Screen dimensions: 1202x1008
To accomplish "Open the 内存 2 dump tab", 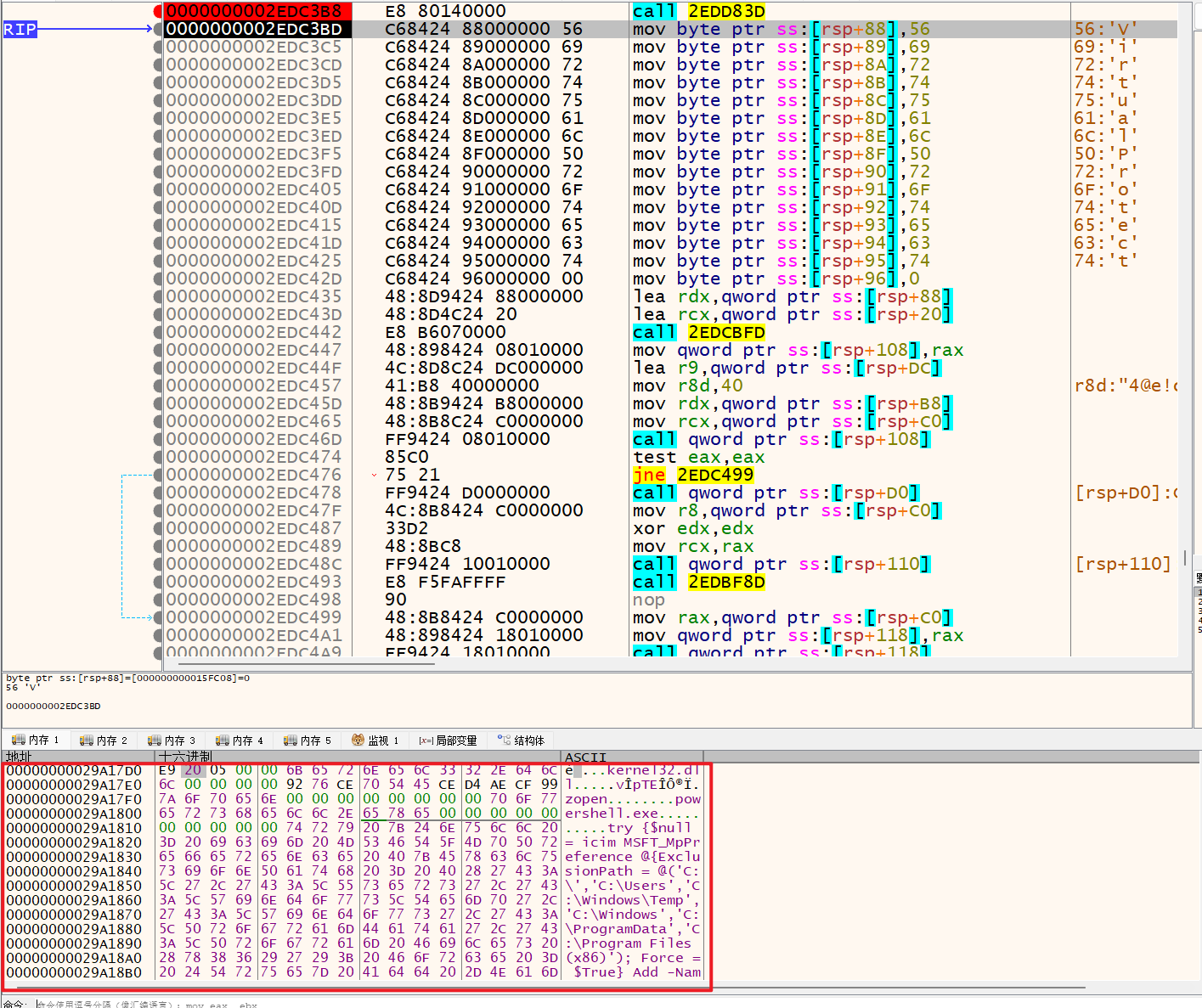I will pos(104,741).
